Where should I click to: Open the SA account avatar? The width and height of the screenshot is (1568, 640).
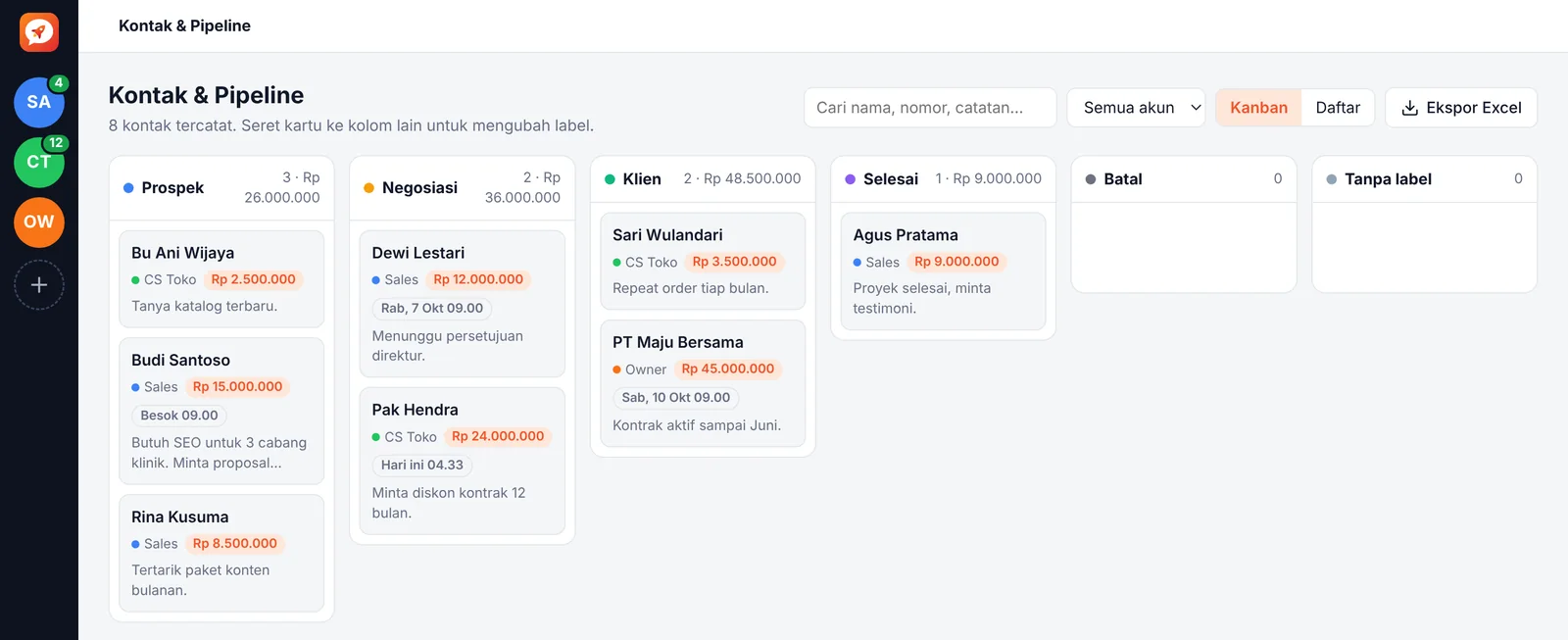39,102
